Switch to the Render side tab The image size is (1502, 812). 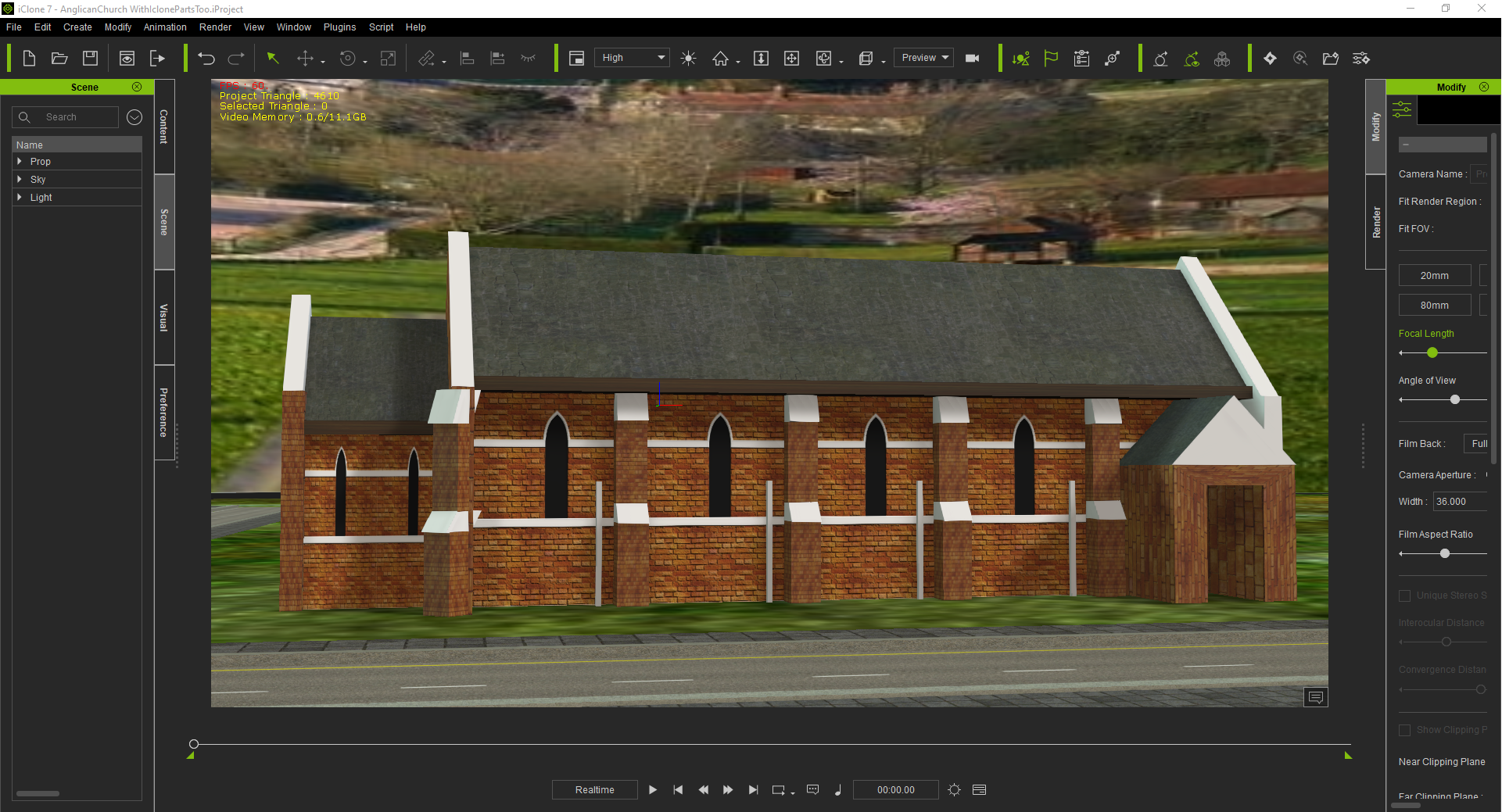coord(1376,223)
